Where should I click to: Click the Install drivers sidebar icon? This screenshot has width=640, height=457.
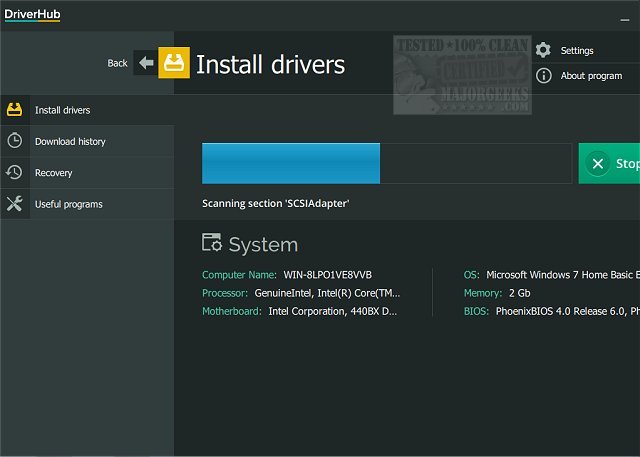click(15, 110)
